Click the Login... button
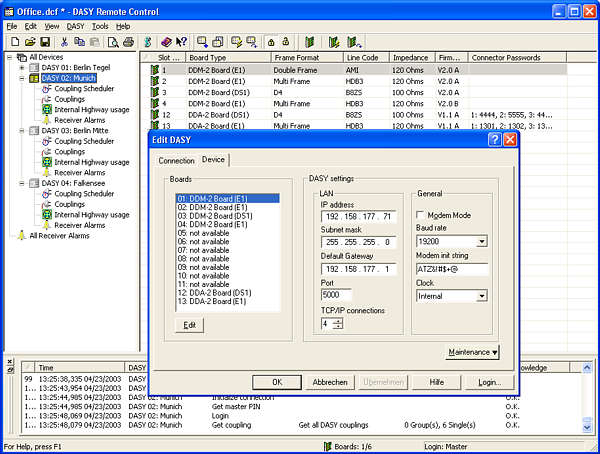 [x=489, y=382]
